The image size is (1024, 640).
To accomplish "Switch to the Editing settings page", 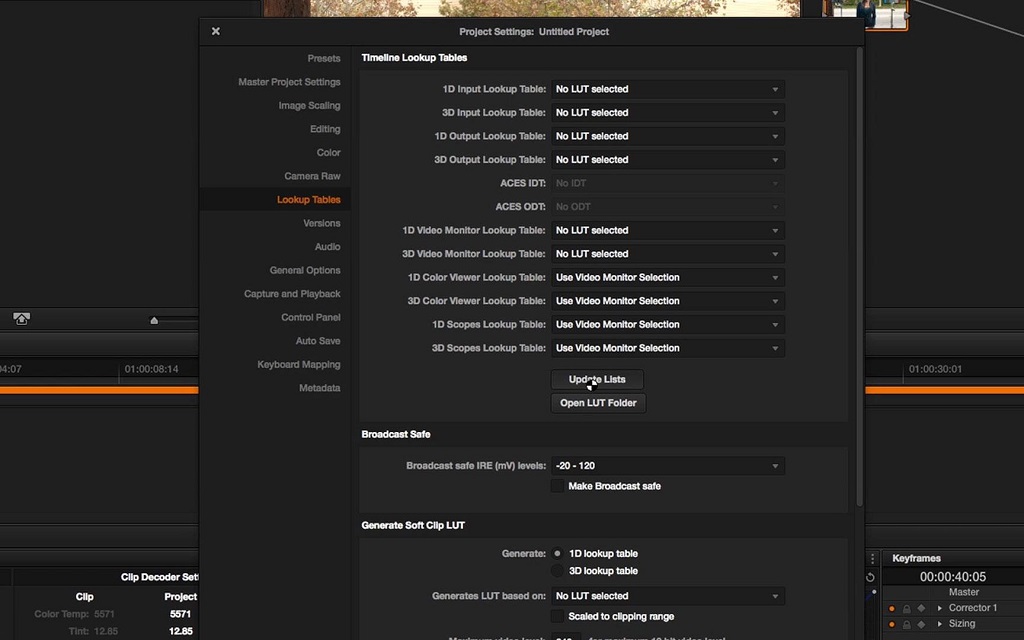I will coord(325,129).
